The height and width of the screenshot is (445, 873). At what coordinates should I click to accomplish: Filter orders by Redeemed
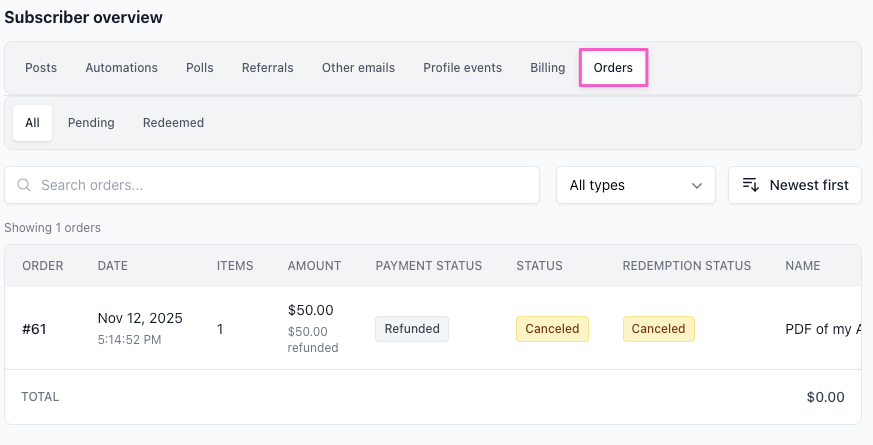click(173, 123)
